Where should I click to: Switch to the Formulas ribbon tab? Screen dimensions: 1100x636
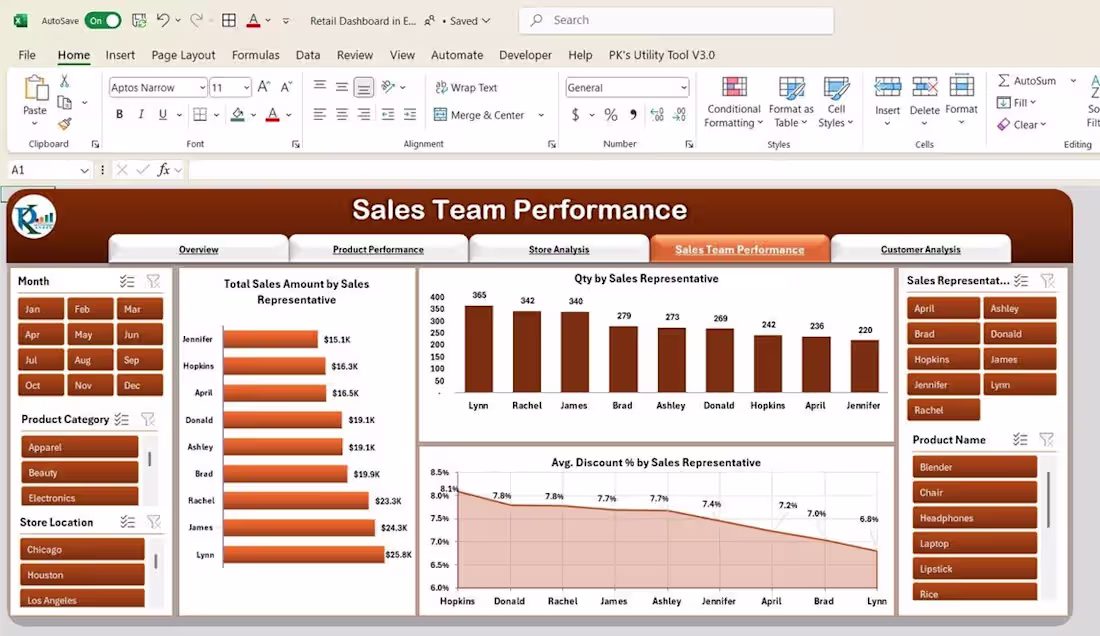click(256, 55)
